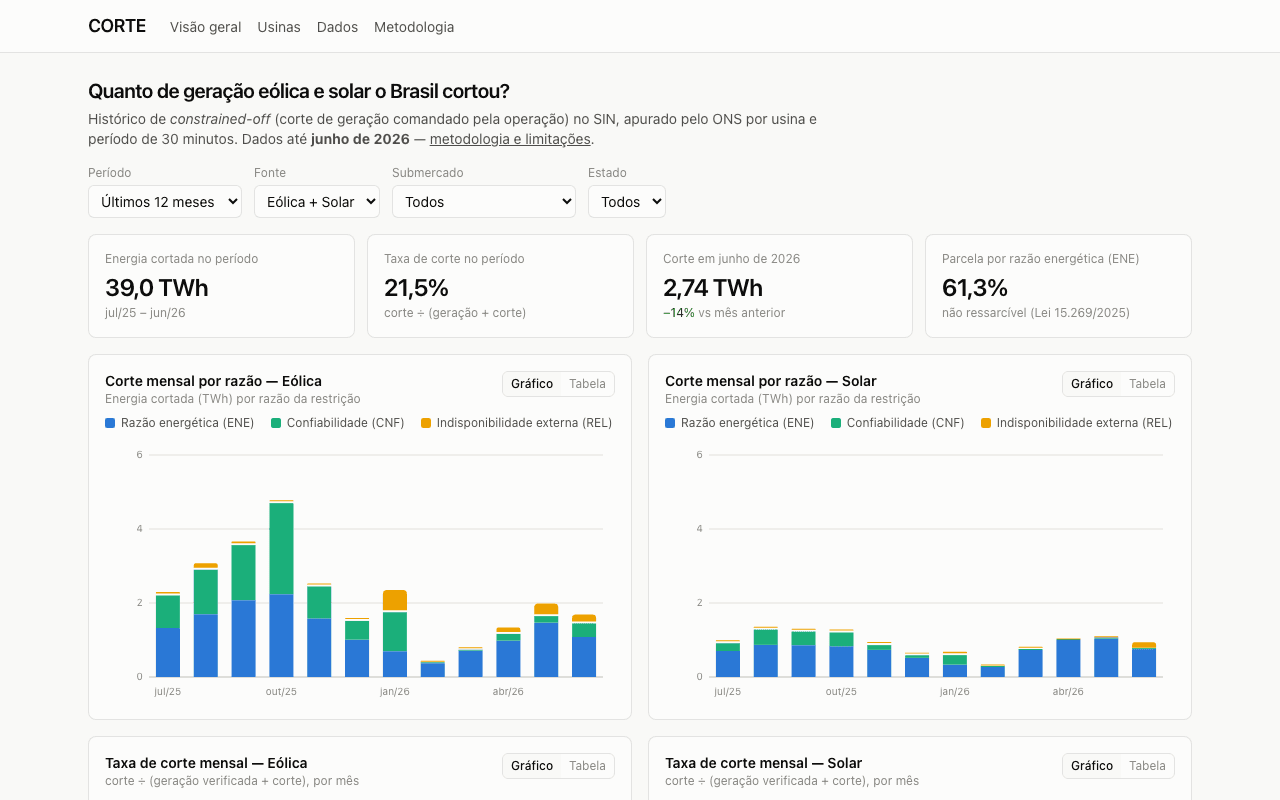Select Gráfico view for Taxa de corte Eólica
The width and height of the screenshot is (1280, 800).
(x=532, y=766)
